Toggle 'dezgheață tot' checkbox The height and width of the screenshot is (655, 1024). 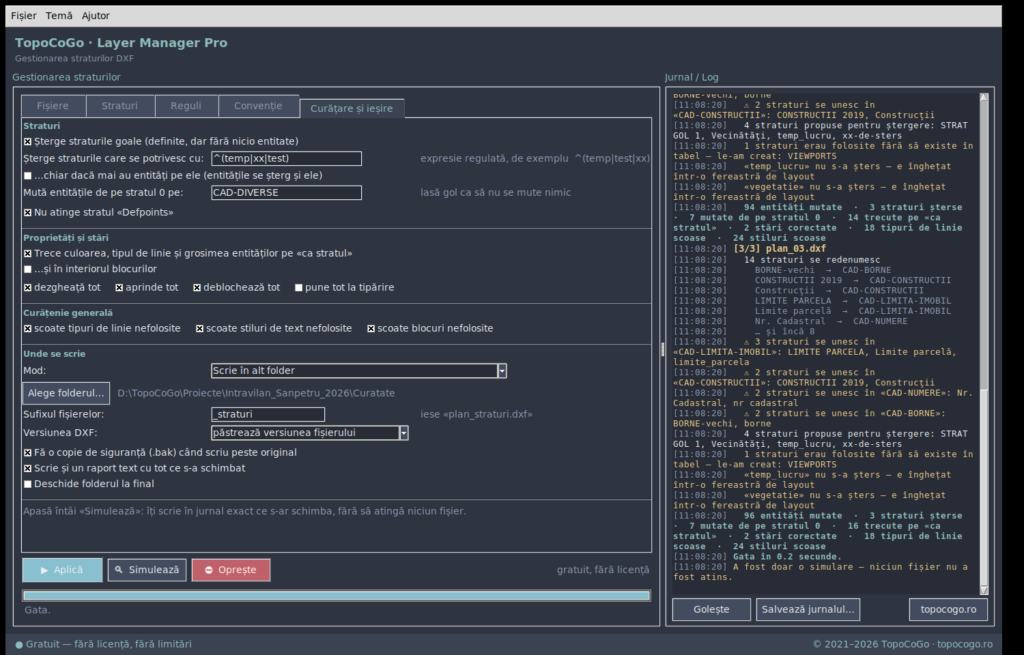(27, 287)
